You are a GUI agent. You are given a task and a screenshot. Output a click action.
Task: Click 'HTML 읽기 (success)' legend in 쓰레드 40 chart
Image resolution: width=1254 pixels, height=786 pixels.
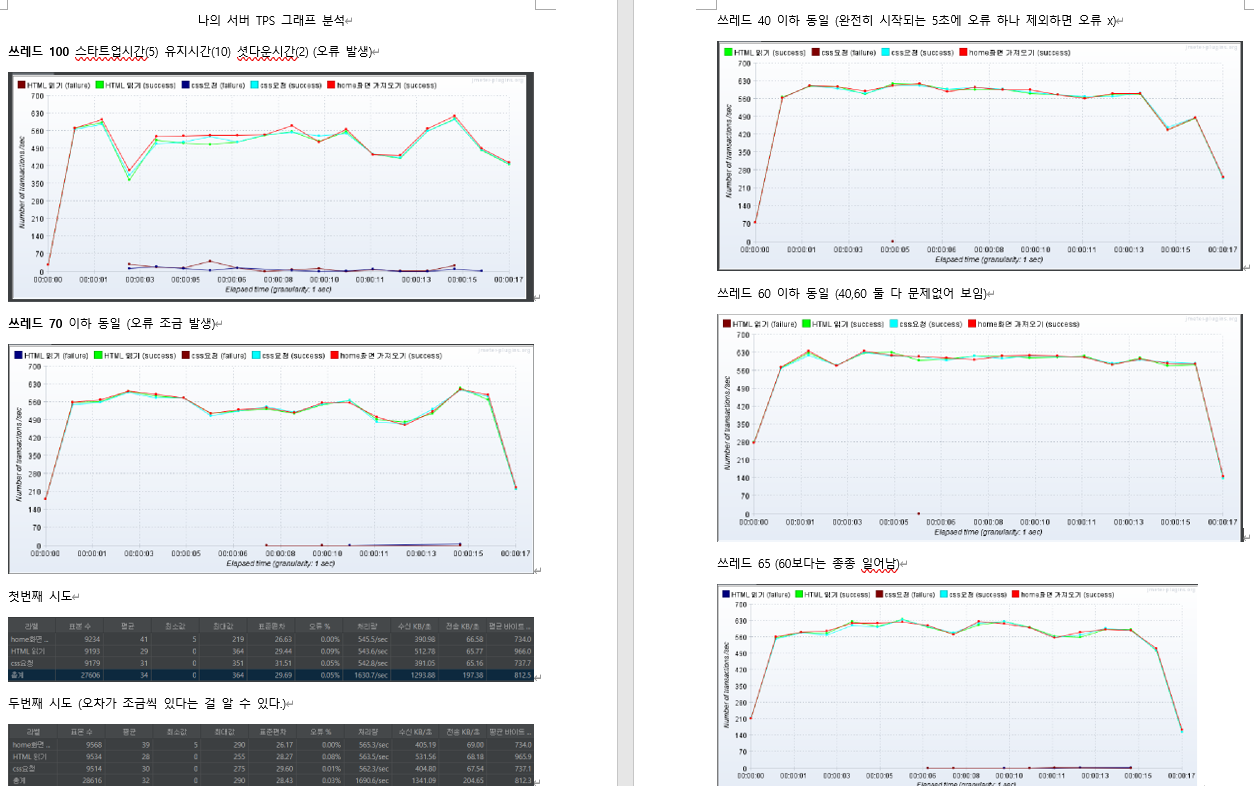coord(767,52)
